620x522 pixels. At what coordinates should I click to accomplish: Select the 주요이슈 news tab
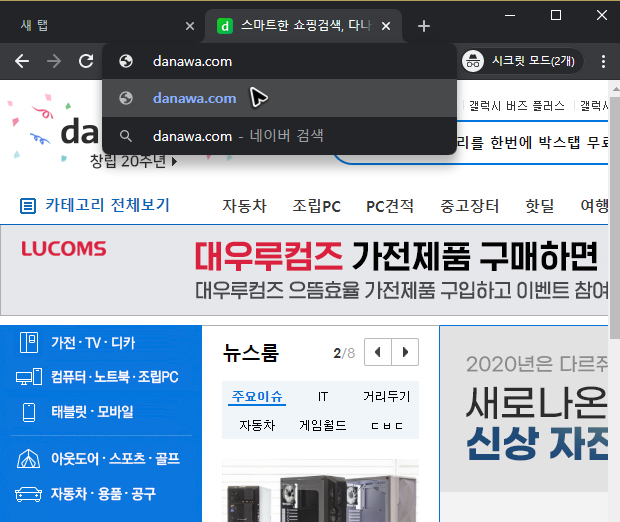click(x=257, y=396)
